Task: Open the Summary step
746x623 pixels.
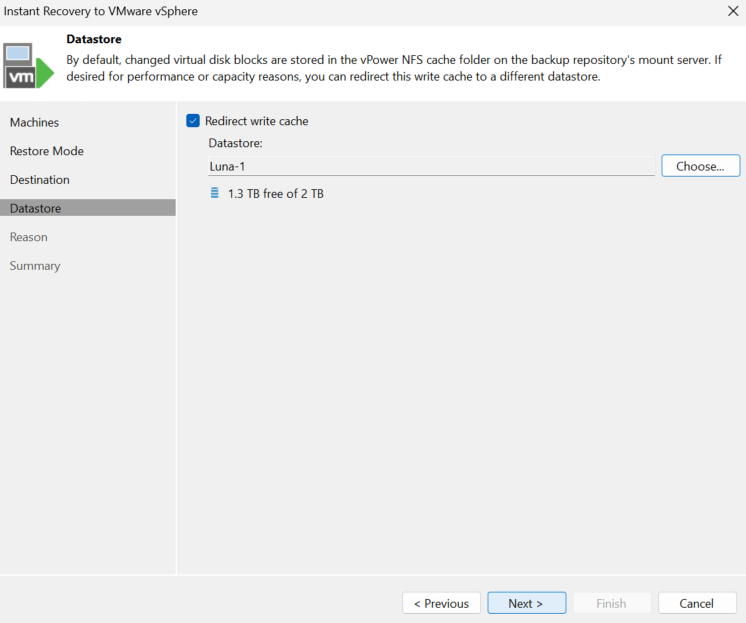Action: 35,266
